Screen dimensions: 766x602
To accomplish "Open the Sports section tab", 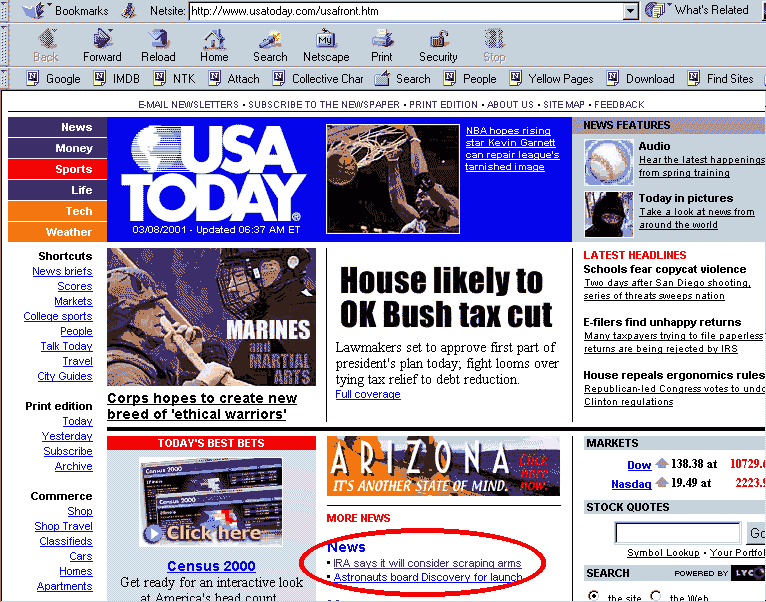I will point(58,169).
